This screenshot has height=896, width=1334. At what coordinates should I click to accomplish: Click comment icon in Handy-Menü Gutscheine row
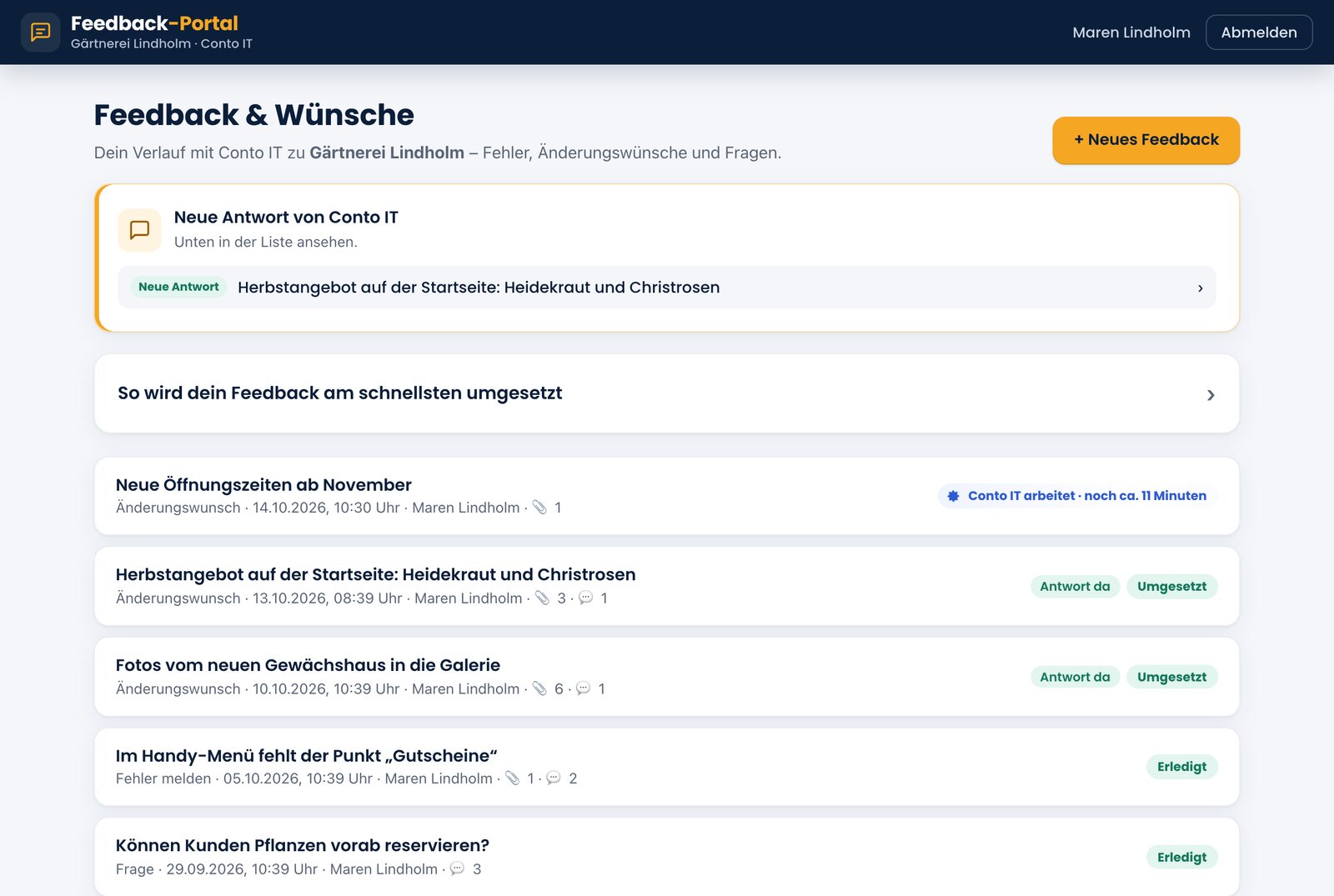[x=554, y=778]
